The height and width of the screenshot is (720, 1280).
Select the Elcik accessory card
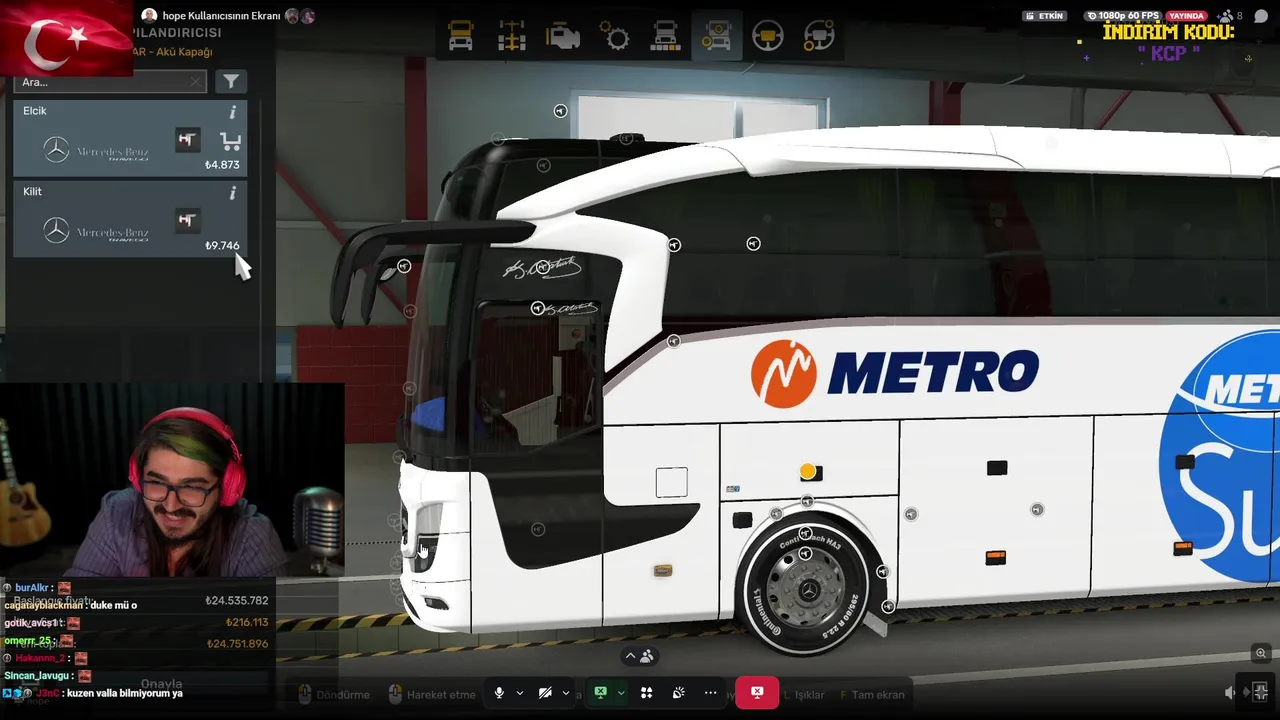tap(130, 138)
